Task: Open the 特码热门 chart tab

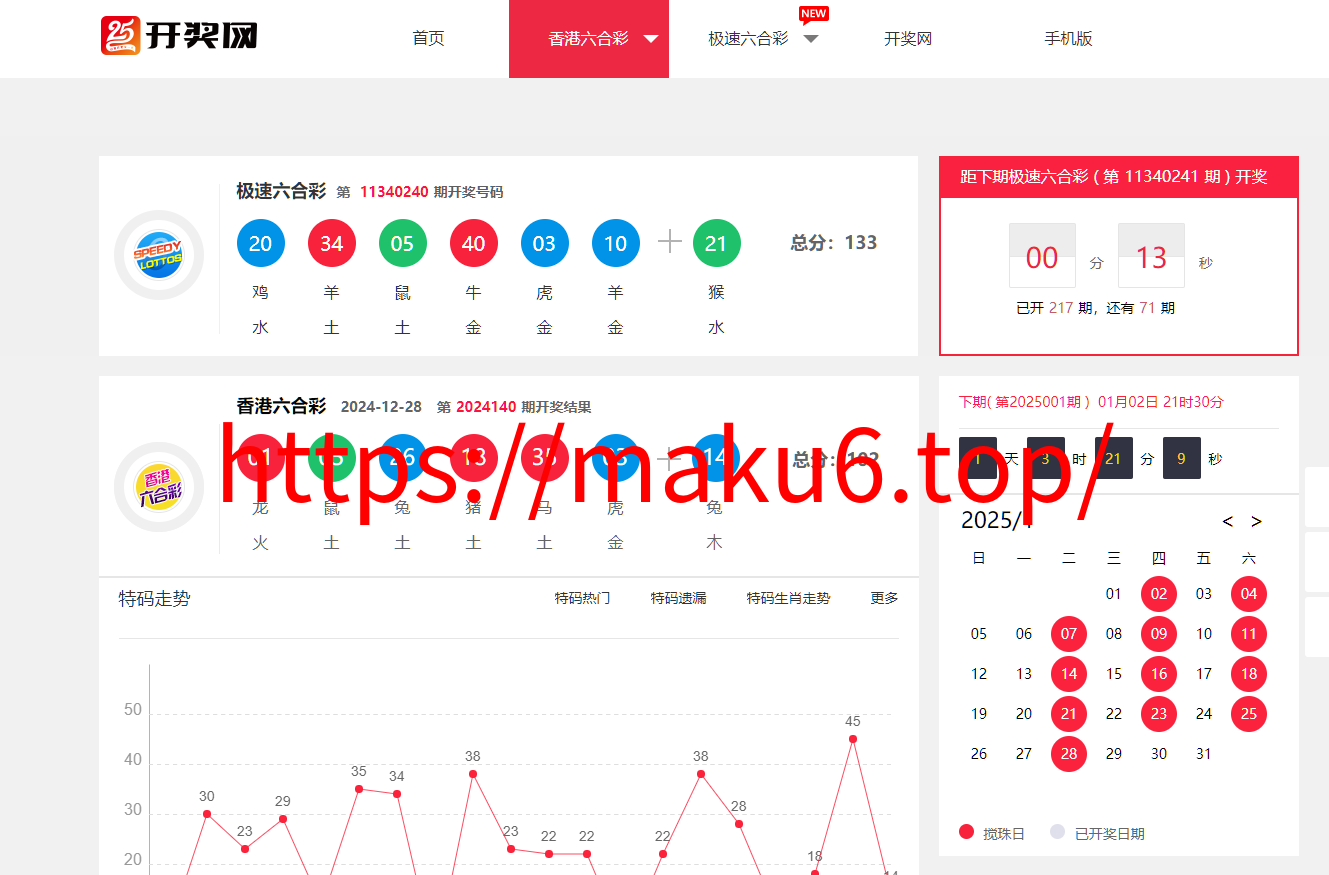Action: 582,598
